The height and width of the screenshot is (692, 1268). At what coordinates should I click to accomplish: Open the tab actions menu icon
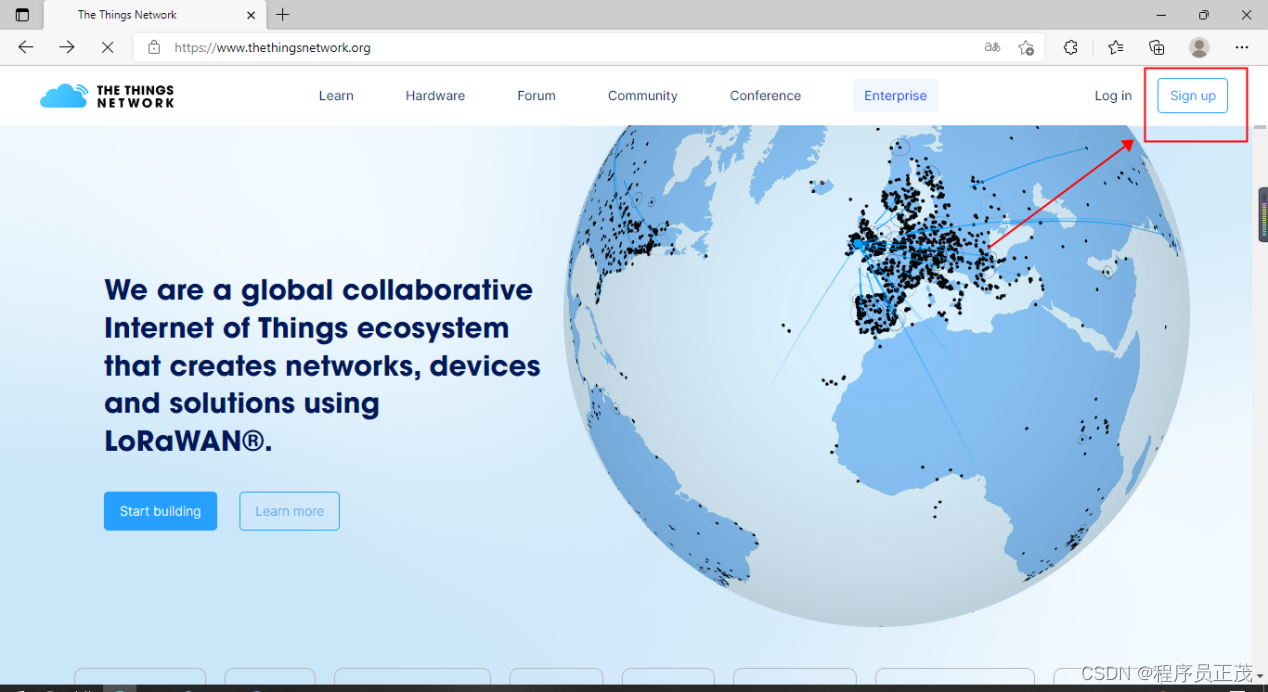point(22,15)
